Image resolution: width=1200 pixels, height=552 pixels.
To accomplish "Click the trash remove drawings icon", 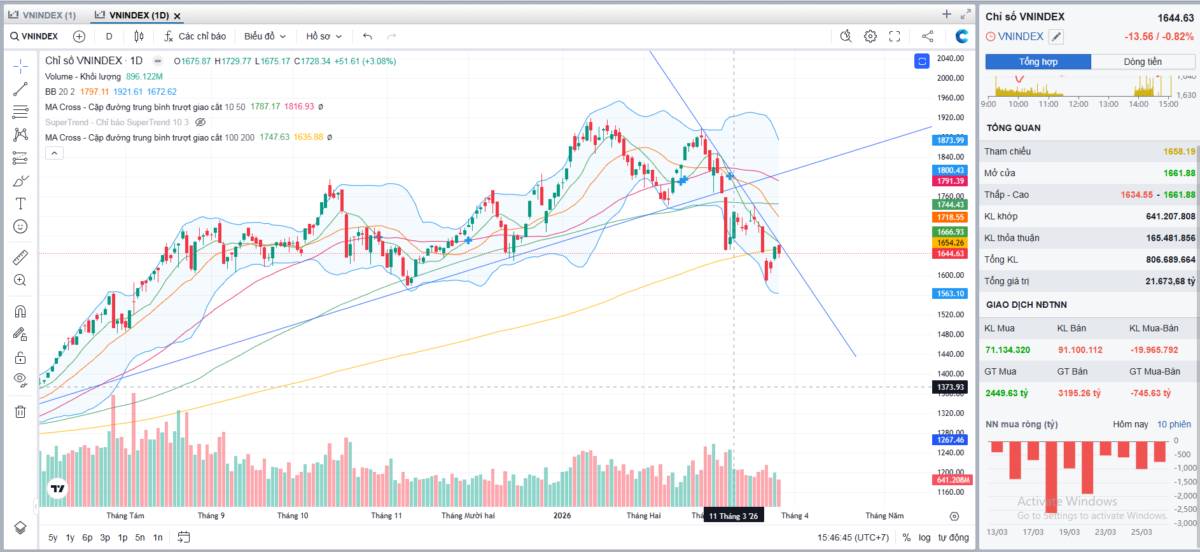I will [x=20, y=411].
